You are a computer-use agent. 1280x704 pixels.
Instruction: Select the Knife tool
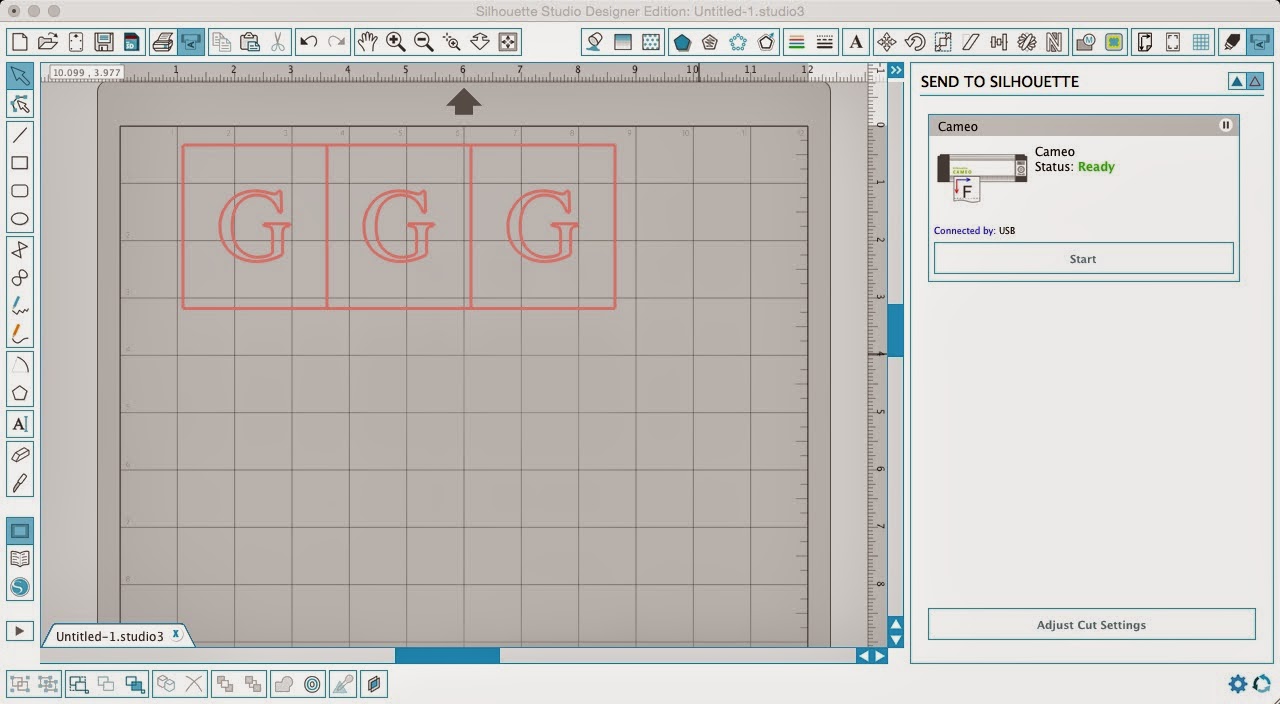pyautogui.click(x=20, y=481)
